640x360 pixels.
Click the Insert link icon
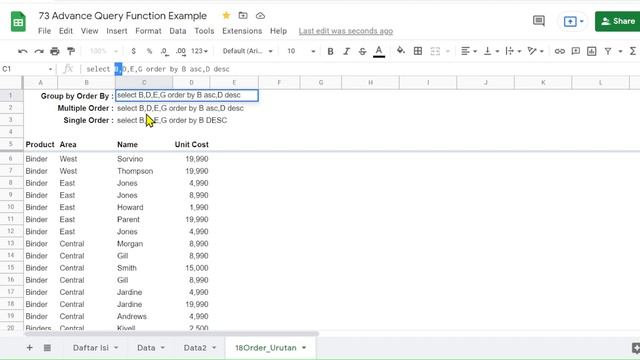(x=560, y=51)
